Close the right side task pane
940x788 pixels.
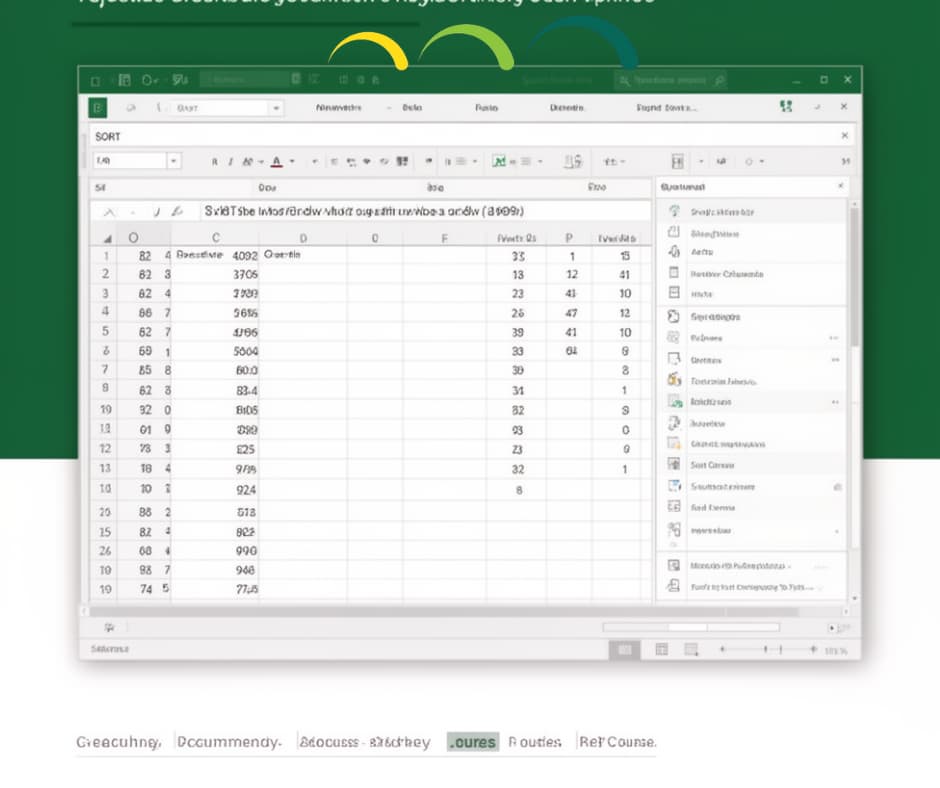tap(840, 186)
